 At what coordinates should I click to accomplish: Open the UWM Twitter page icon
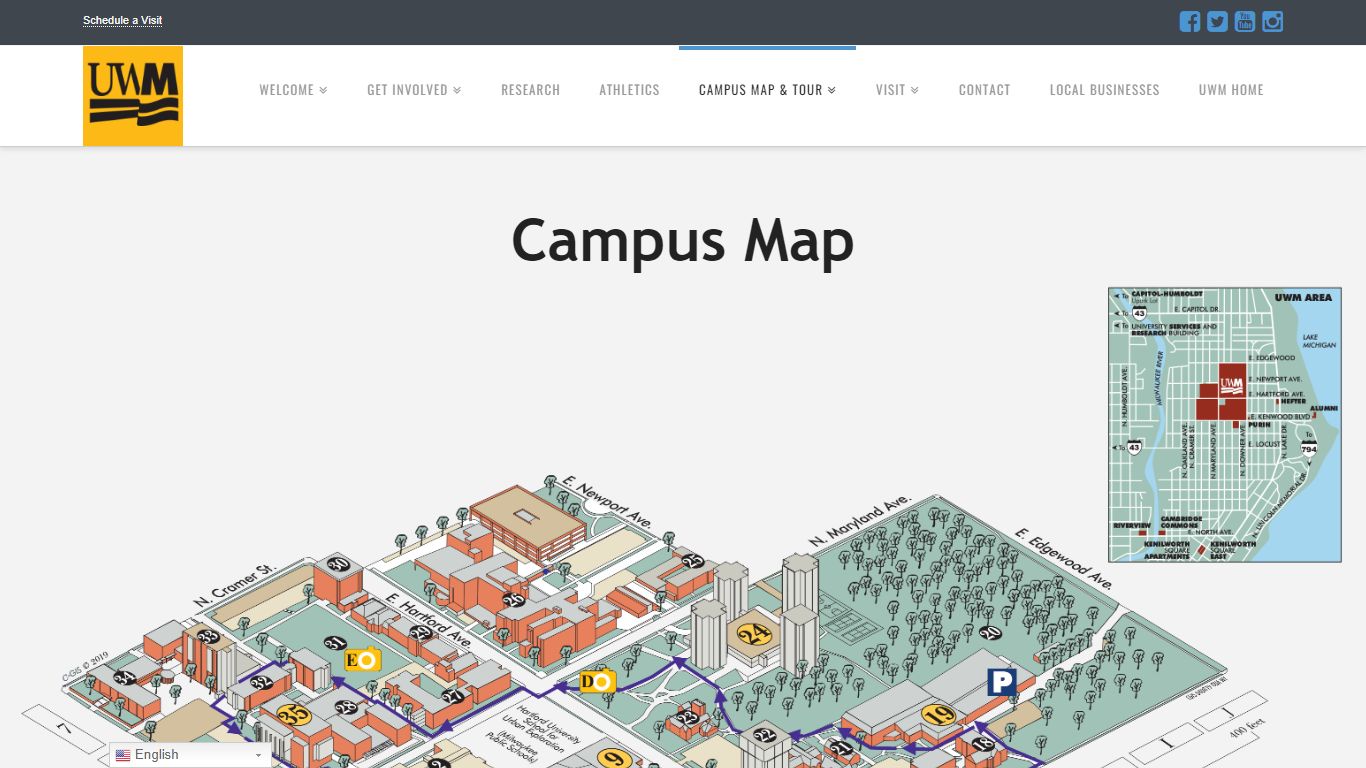tap(1217, 21)
